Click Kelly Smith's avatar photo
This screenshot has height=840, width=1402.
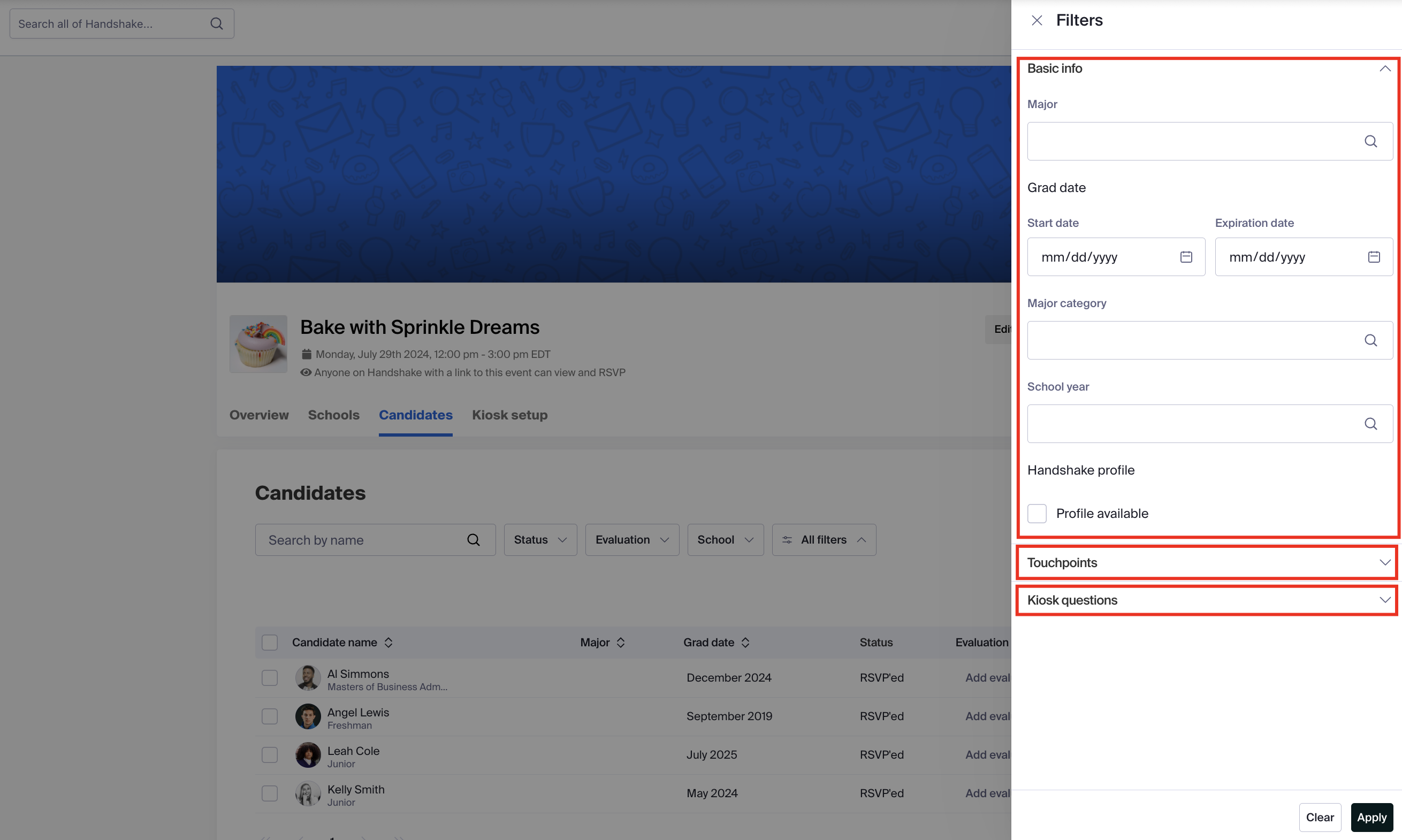pos(308,793)
